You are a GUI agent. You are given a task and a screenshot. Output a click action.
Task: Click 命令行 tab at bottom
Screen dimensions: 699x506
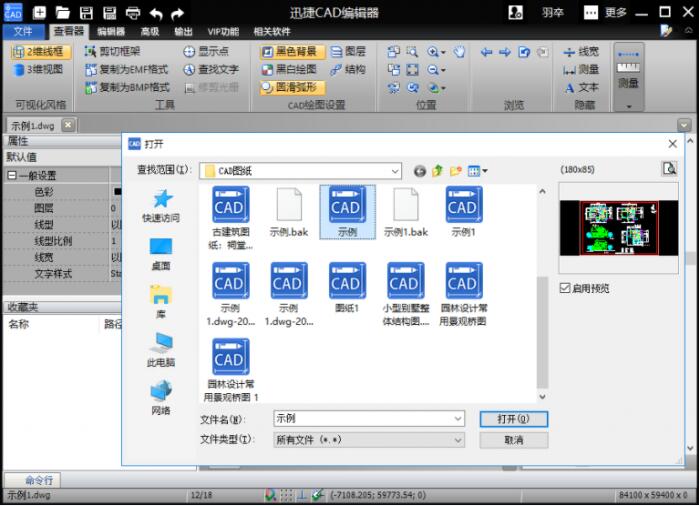point(32,480)
